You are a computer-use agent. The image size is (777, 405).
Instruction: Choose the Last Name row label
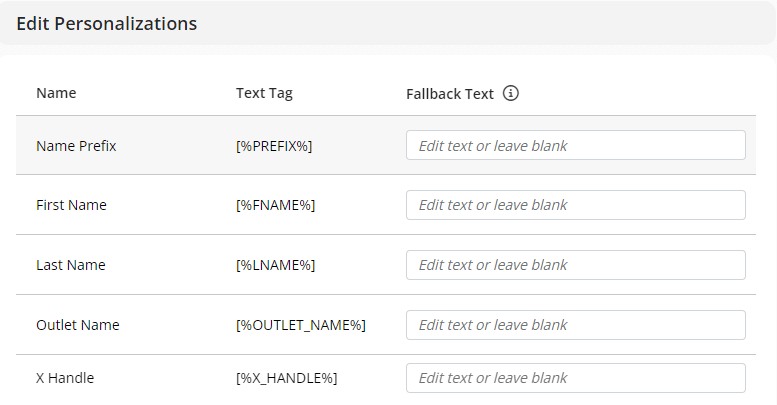tap(70, 265)
